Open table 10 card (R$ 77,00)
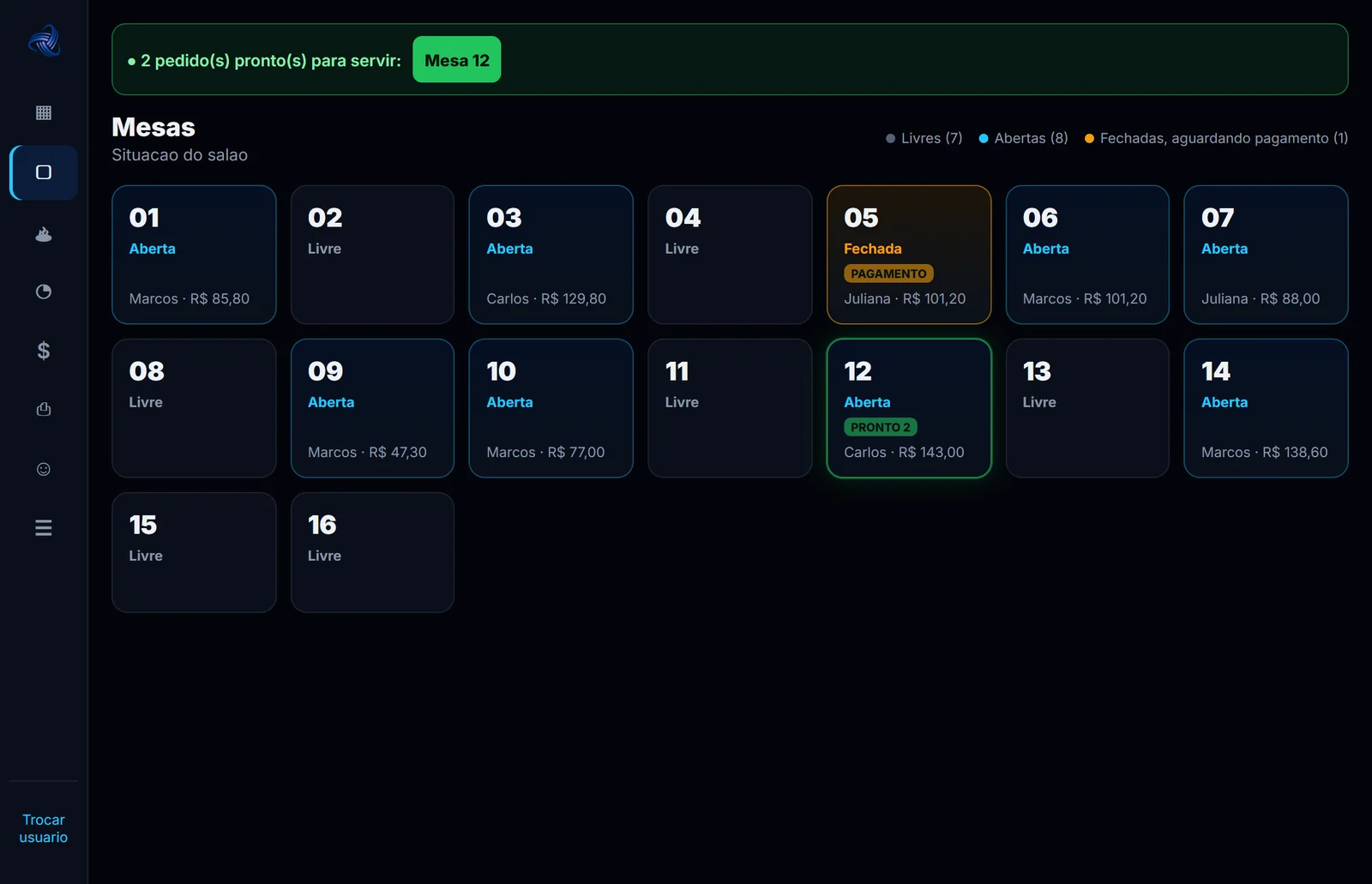The image size is (1372, 884). (551, 408)
